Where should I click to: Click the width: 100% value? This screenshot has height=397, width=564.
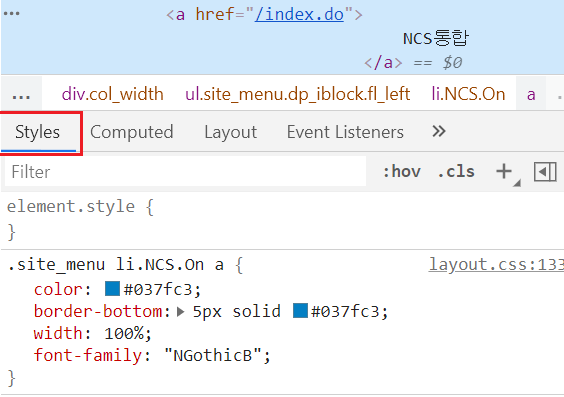tap(124, 333)
